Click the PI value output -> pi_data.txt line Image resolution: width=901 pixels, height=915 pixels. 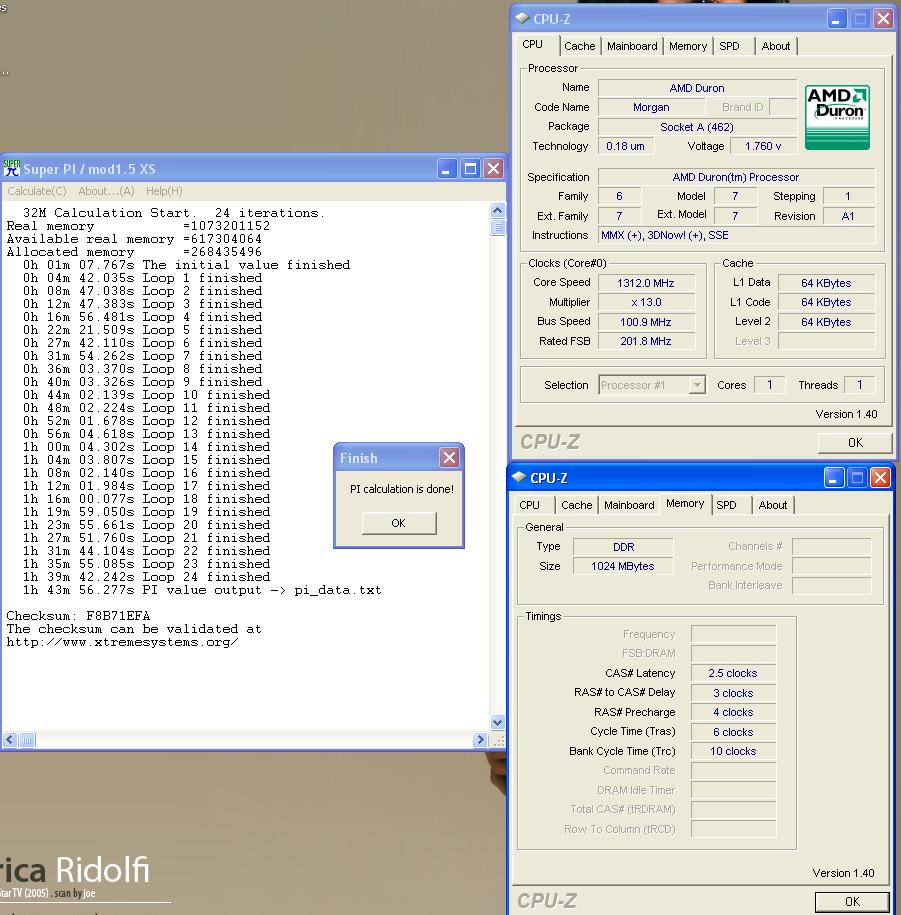(202, 590)
